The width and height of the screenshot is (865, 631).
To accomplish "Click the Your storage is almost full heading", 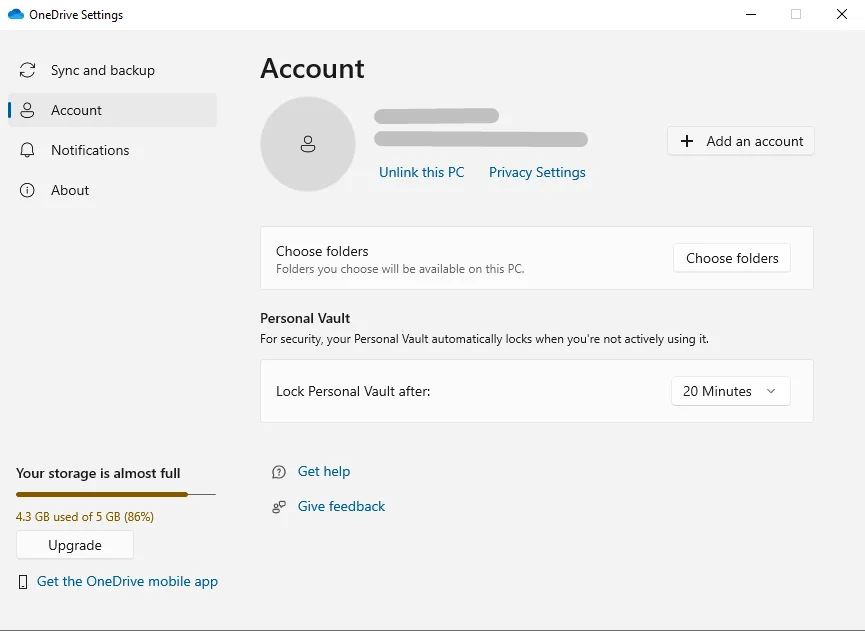I will 98,473.
